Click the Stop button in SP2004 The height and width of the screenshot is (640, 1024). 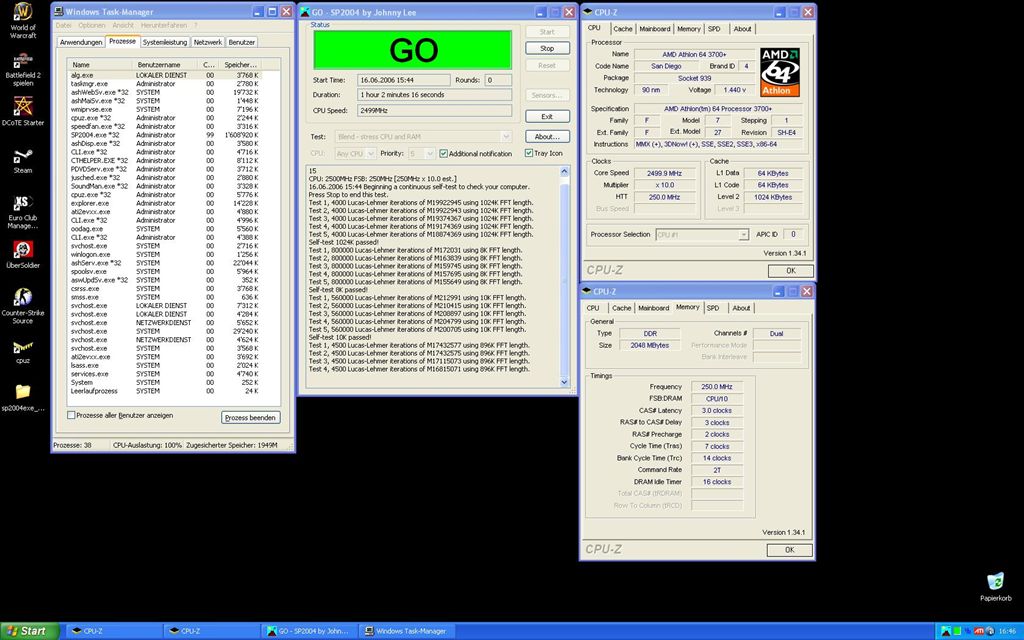coord(547,48)
